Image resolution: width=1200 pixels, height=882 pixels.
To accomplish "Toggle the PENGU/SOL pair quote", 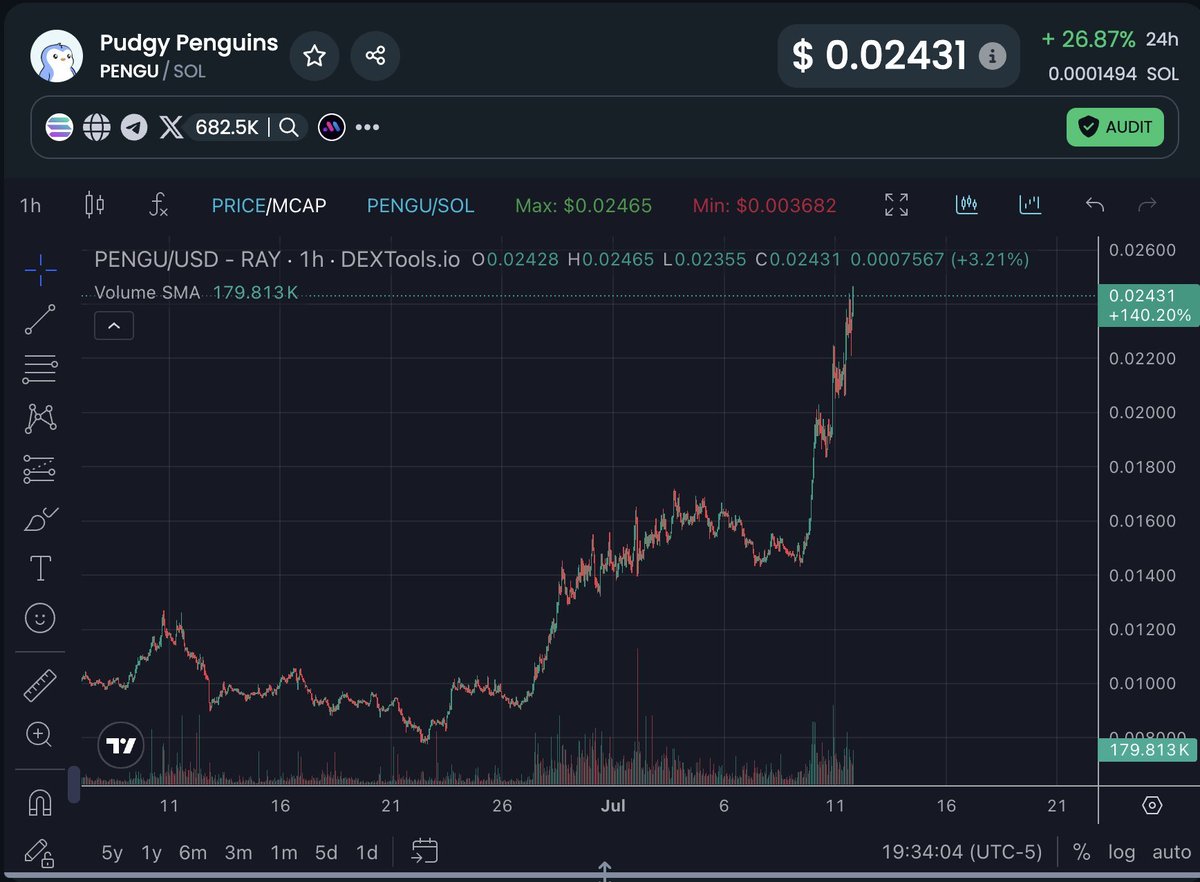I will coord(421,206).
